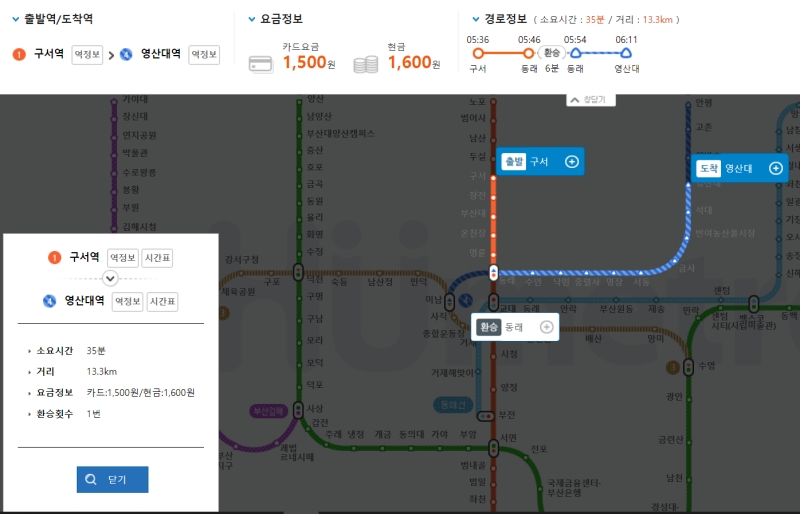Click the 부산김해 line badge on the map
The width and height of the screenshot is (800, 514).
click(x=268, y=411)
